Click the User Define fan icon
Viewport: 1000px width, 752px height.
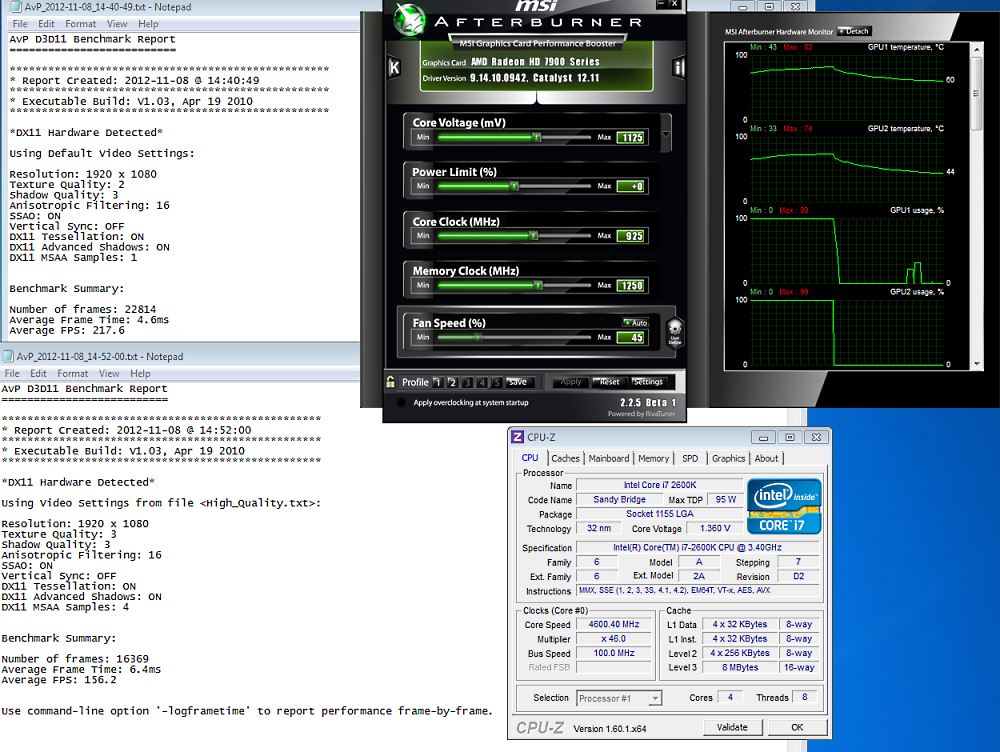click(x=674, y=331)
